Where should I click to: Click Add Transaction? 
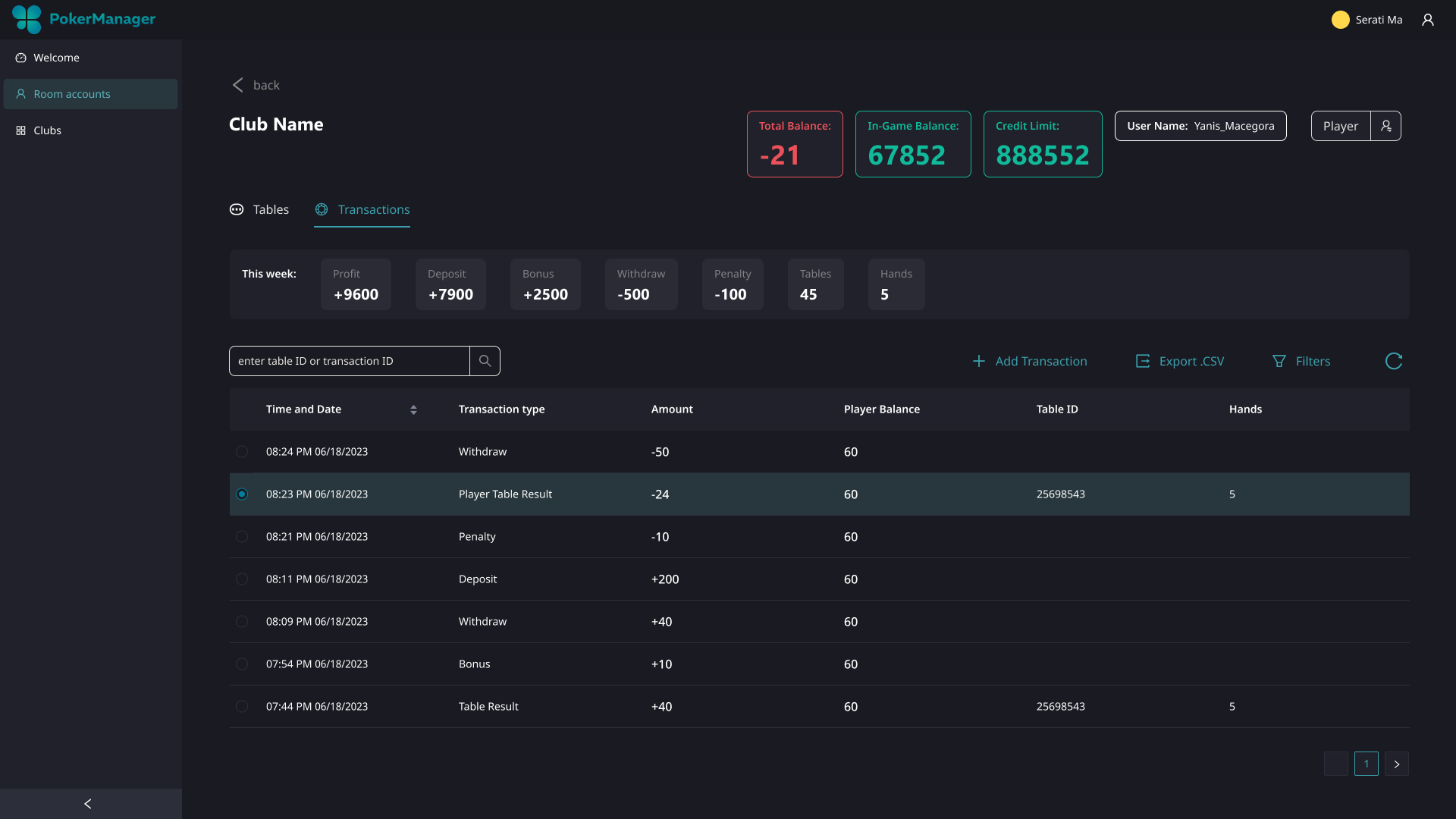(x=1030, y=361)
